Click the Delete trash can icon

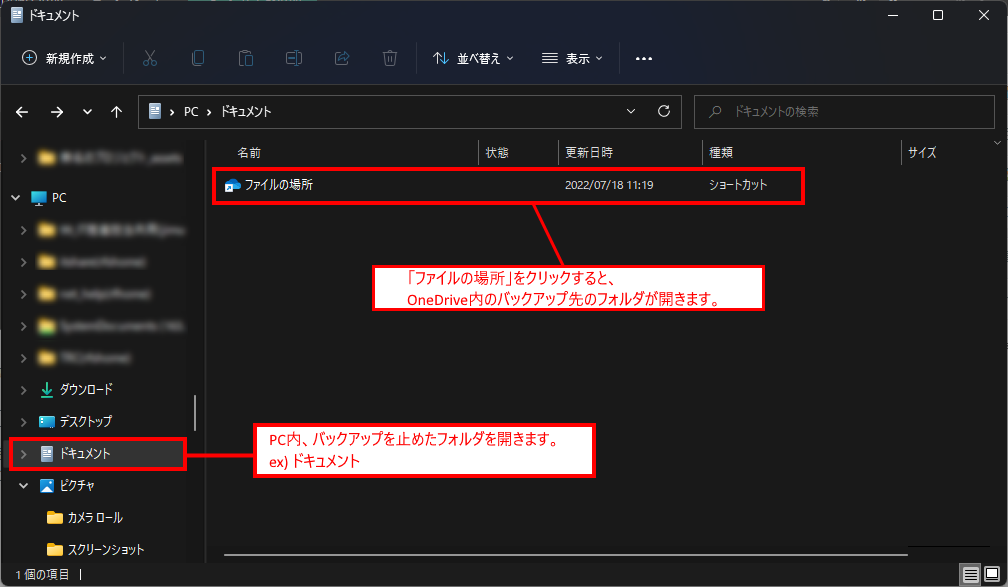tap(390, 59)
